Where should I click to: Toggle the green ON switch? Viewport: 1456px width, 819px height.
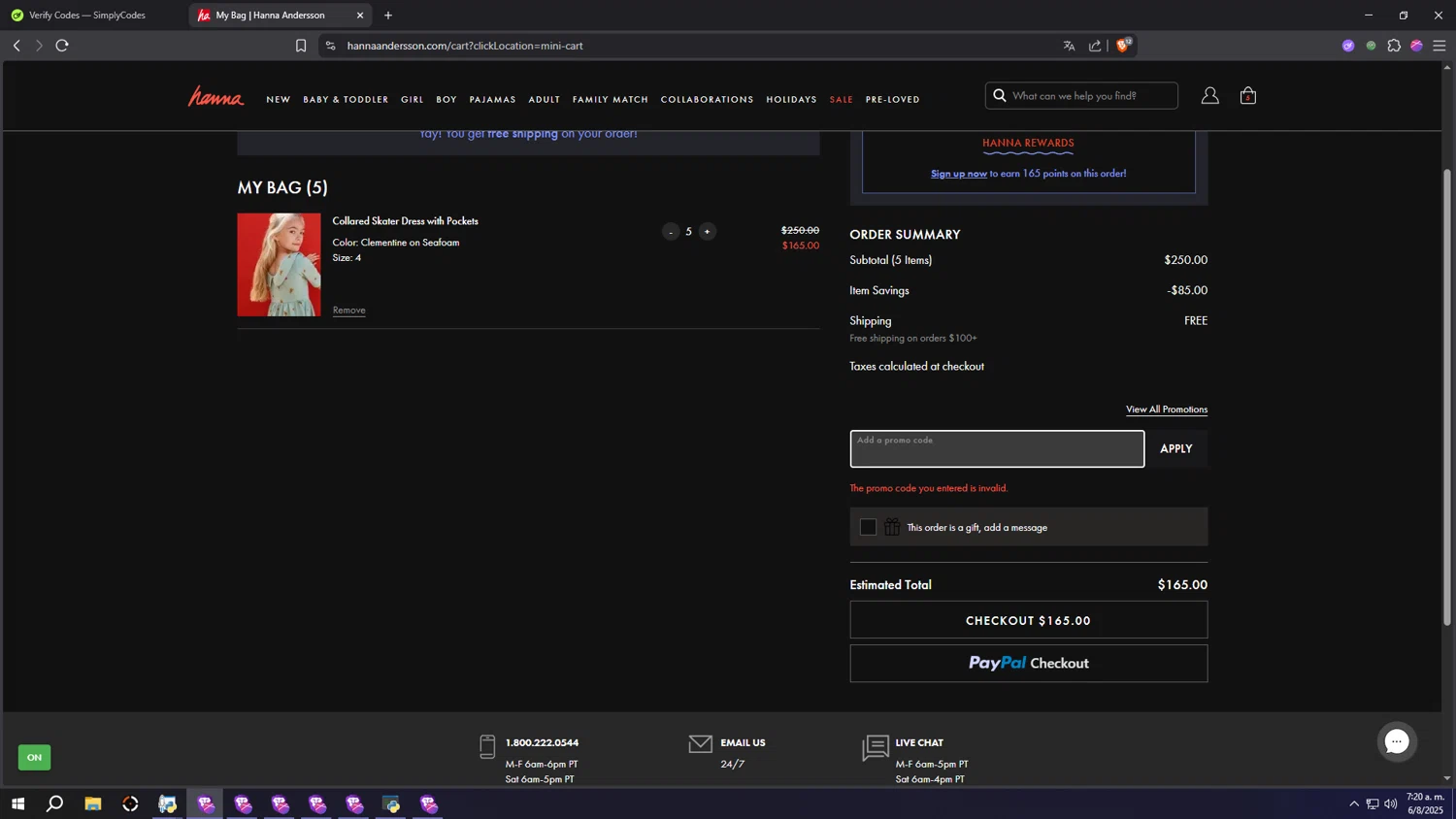click(34, 757)
